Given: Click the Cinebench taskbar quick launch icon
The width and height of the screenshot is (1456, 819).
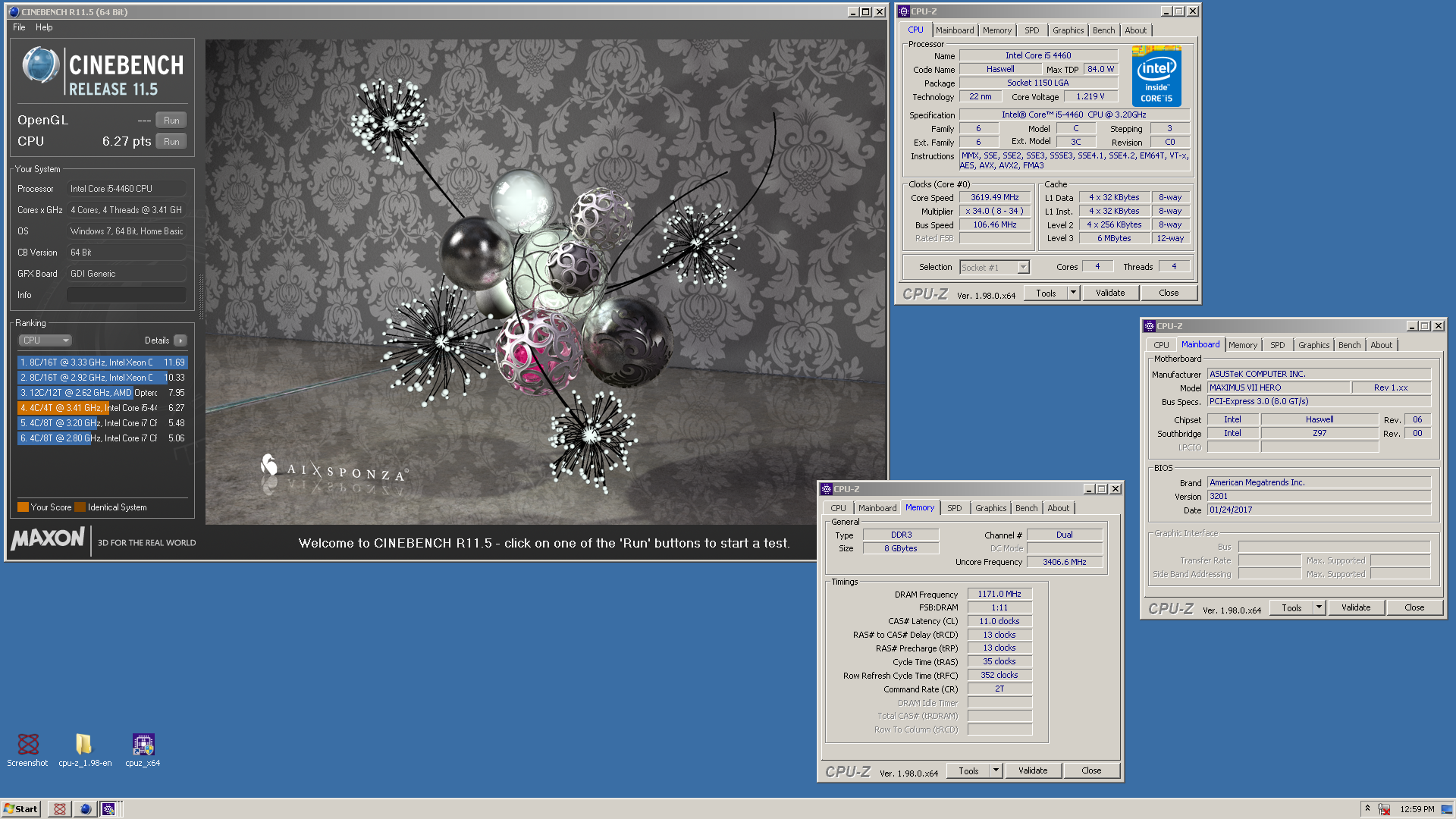Looking at the screenshot, I should tap(85, 809).
